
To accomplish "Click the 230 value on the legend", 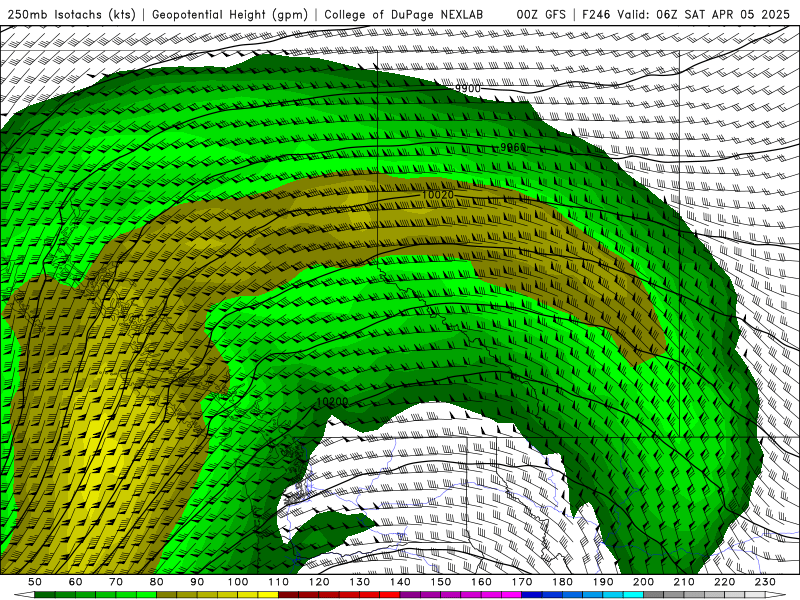I will pos(765,582).
